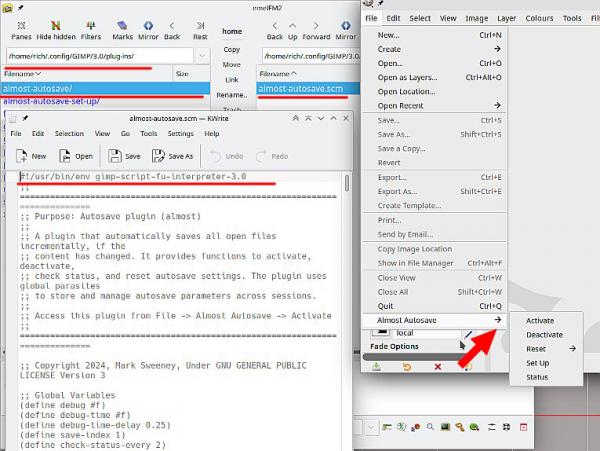Click the Up directory arrow in right pane
The image size is (600, 451).
[x=292, y=26]
